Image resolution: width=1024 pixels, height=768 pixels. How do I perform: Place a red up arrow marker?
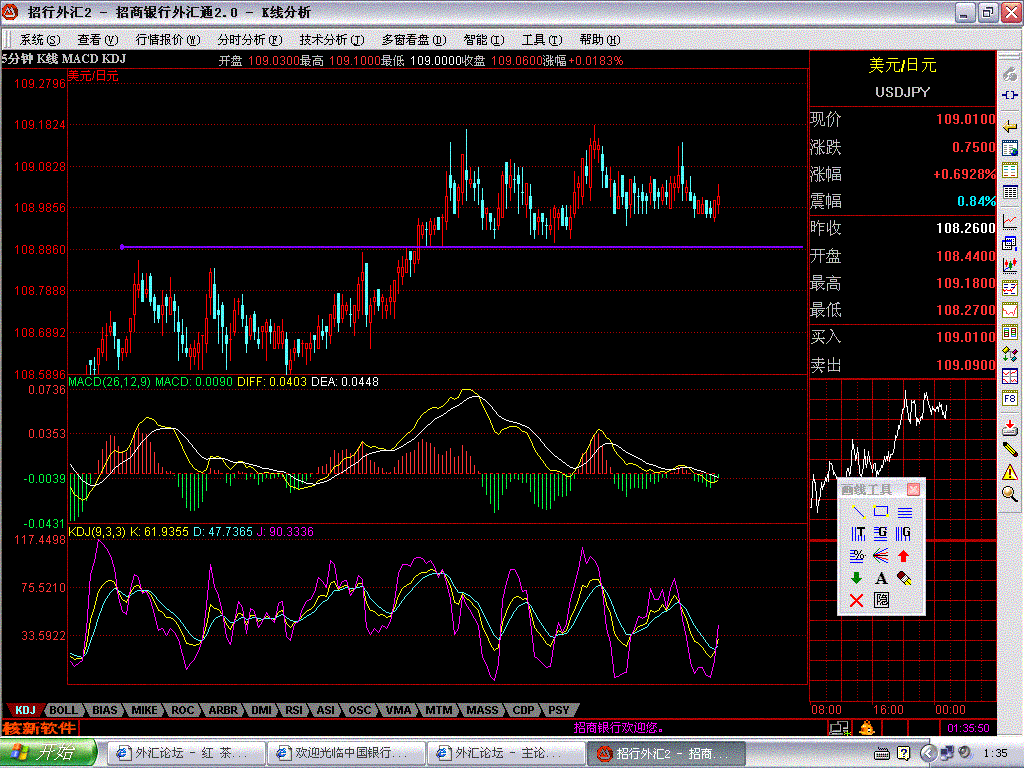pos(904,556)
